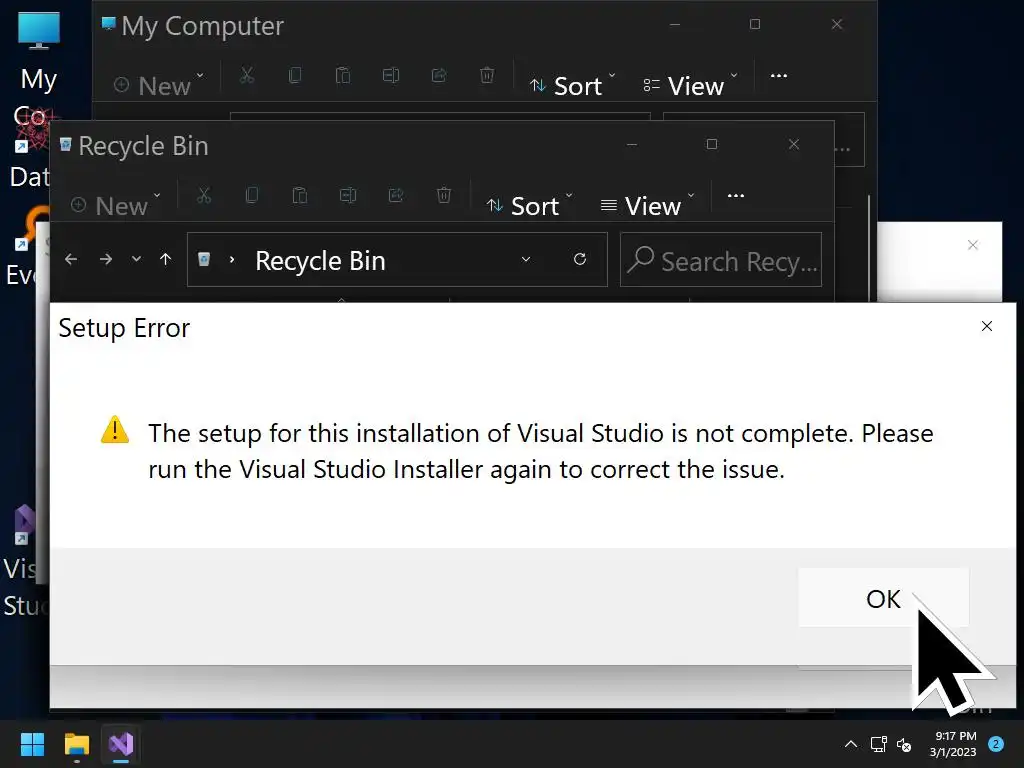
Task: Close the white window behind the dialogs
Action: tap(972, 245)
